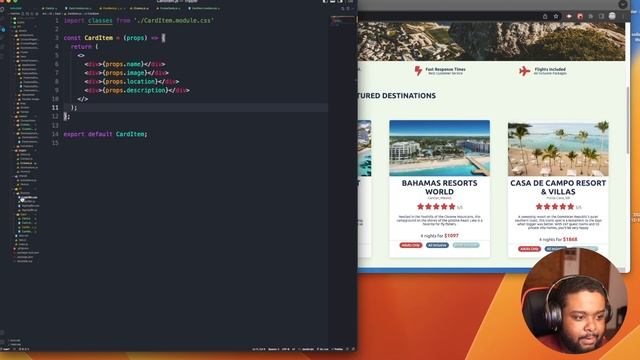640x360 pixels.
Task: Open the Bahamas Resorts World photo
Action: tap(439, 148)
